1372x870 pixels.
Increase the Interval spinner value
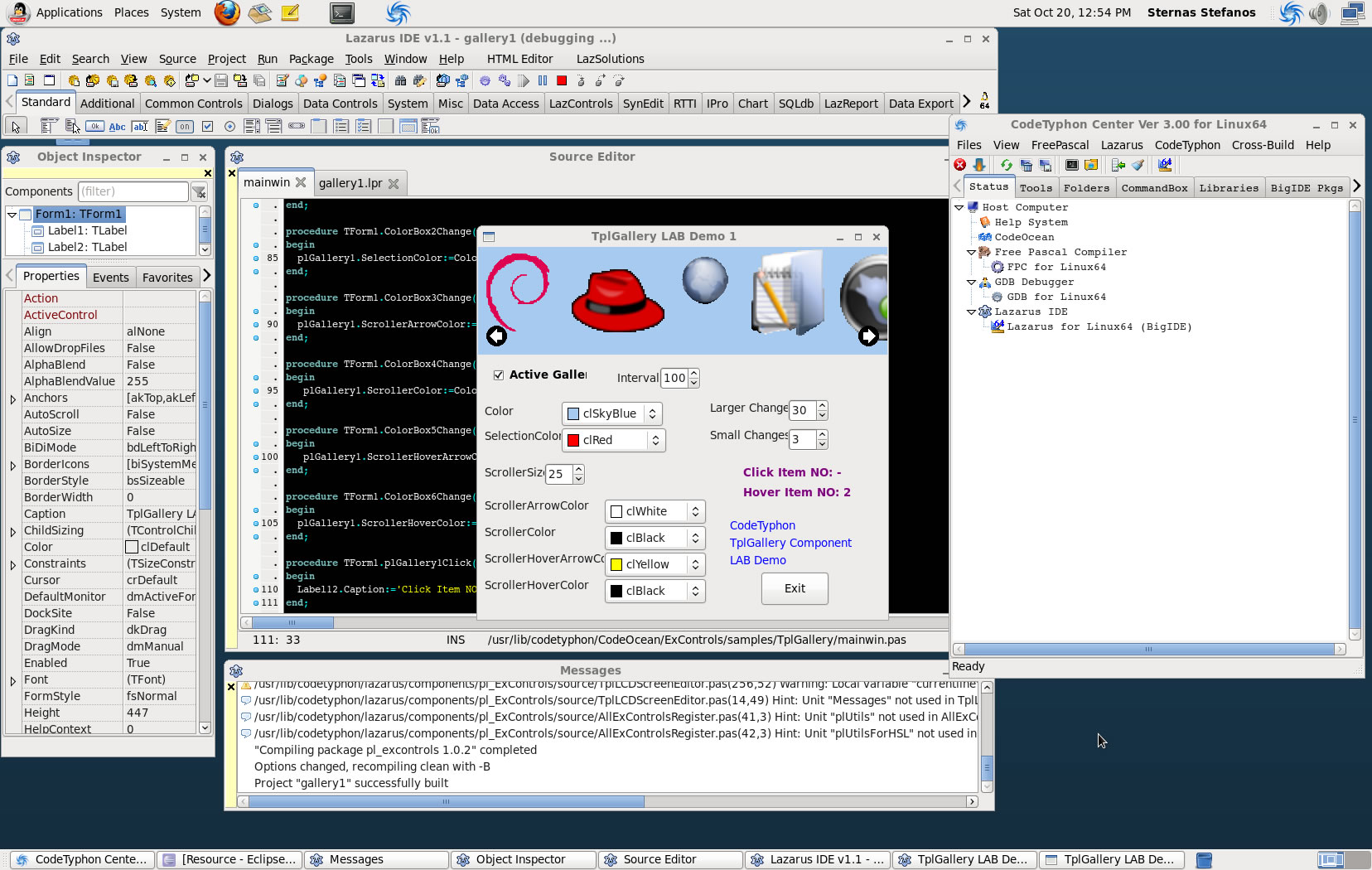[694, 373]
